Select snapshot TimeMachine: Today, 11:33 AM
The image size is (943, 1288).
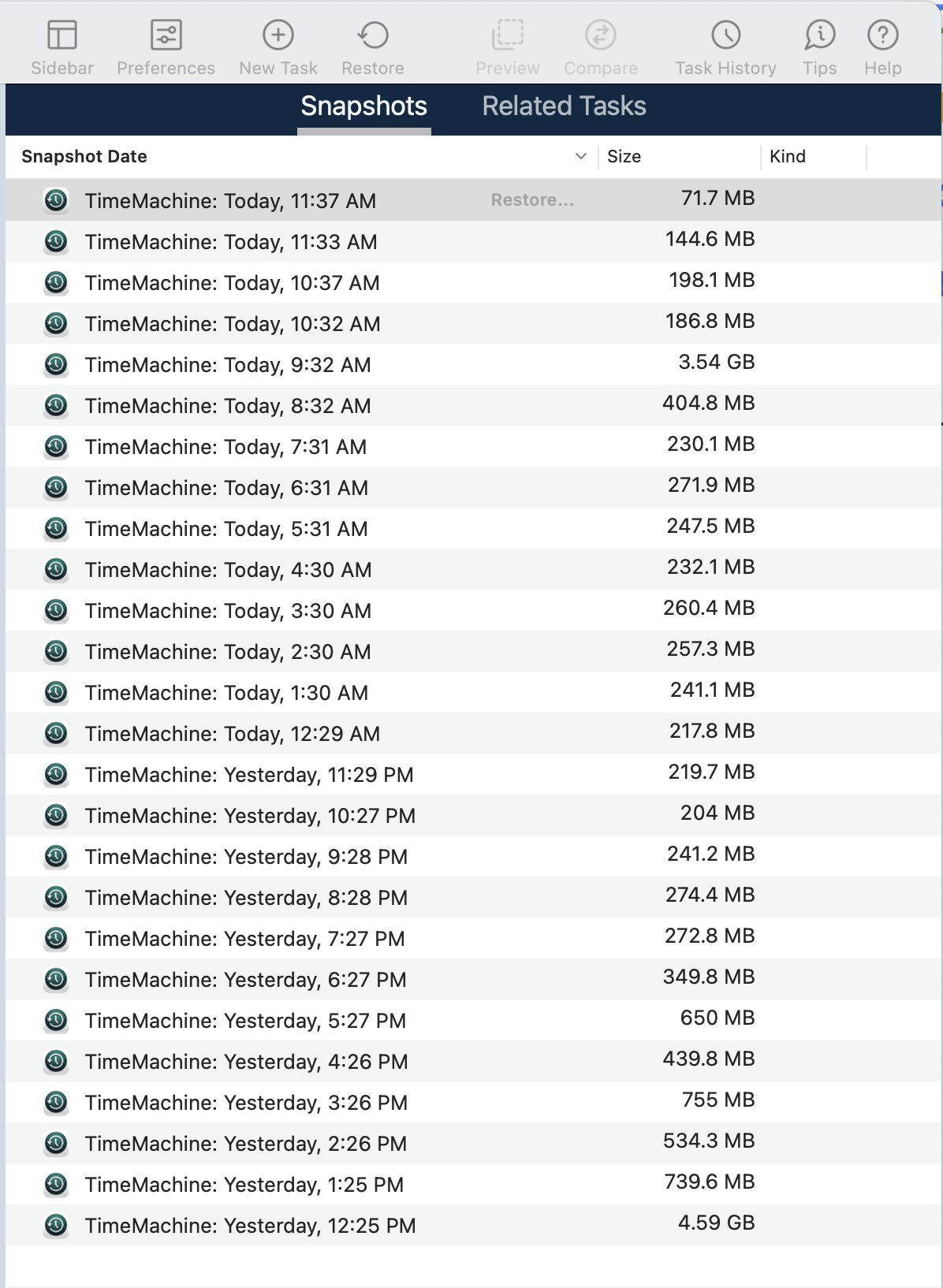[x=474, y=241]
